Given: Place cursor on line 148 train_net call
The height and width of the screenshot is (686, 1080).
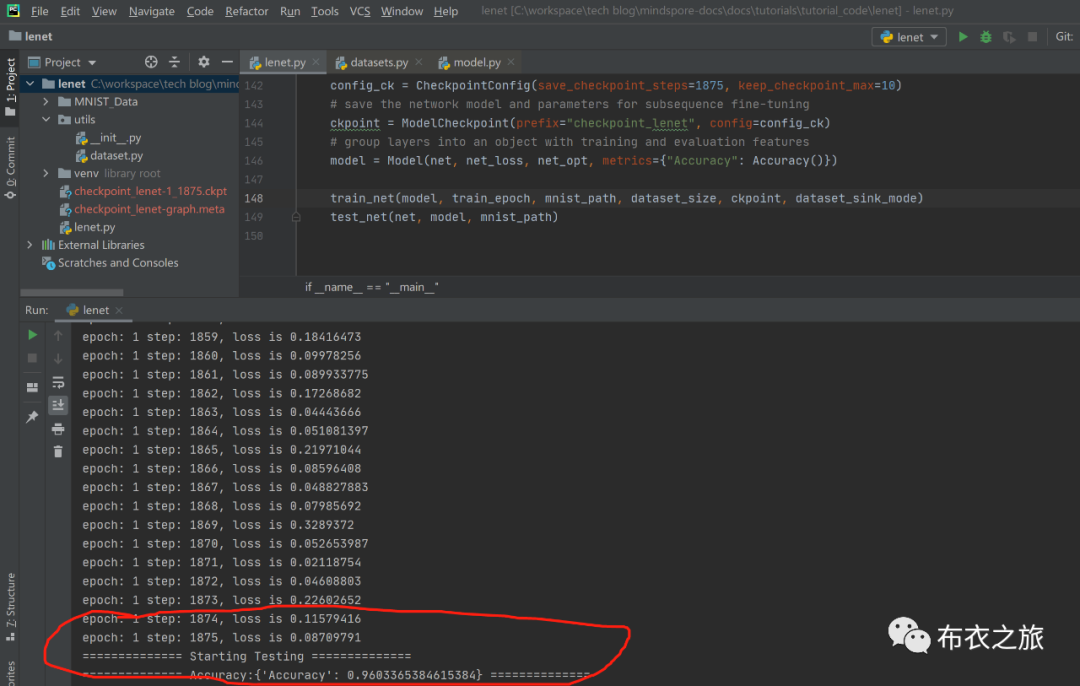Looking at the screenshot, I should pos(626,198).
